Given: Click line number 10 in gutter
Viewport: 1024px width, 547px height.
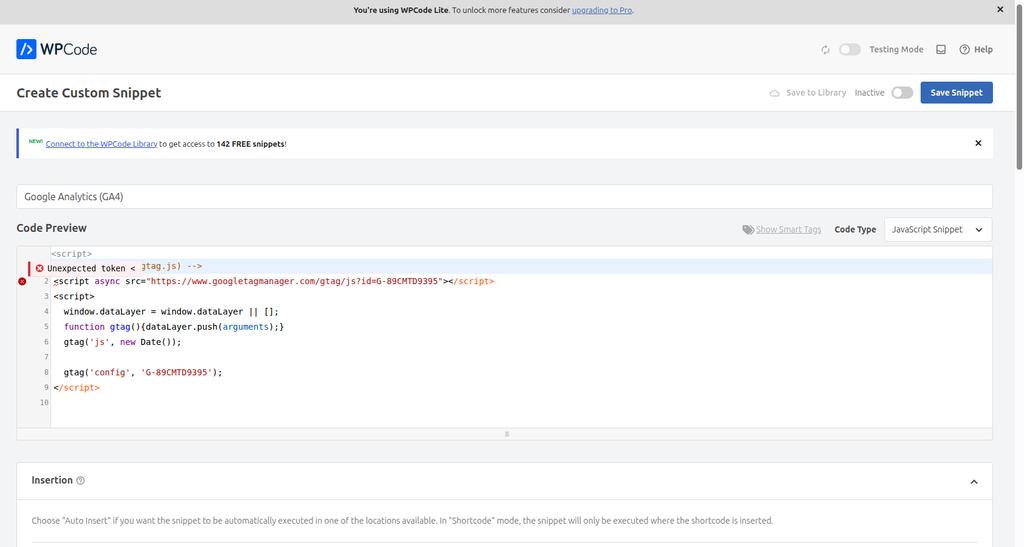Looking at the screenshot, I should pyautogui.click(x=44, y=403).
